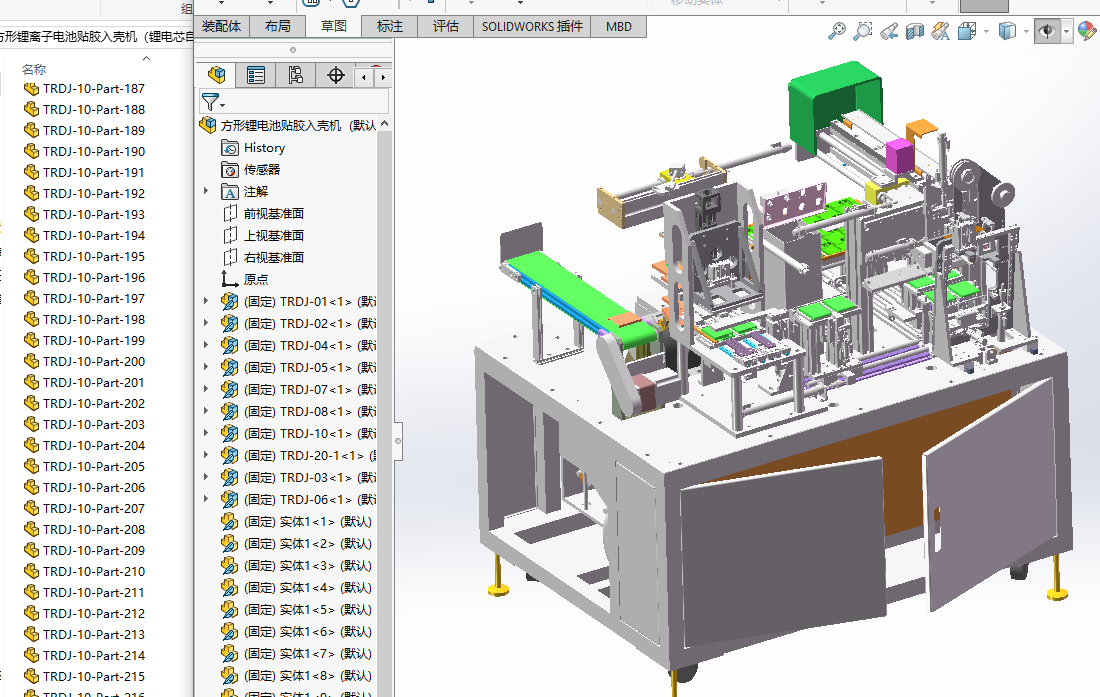Toggle the Hide/Show Items eye button
The width and height of the screenshot is (1100, 697).
pyautogui.click(x=1047, y=32)
